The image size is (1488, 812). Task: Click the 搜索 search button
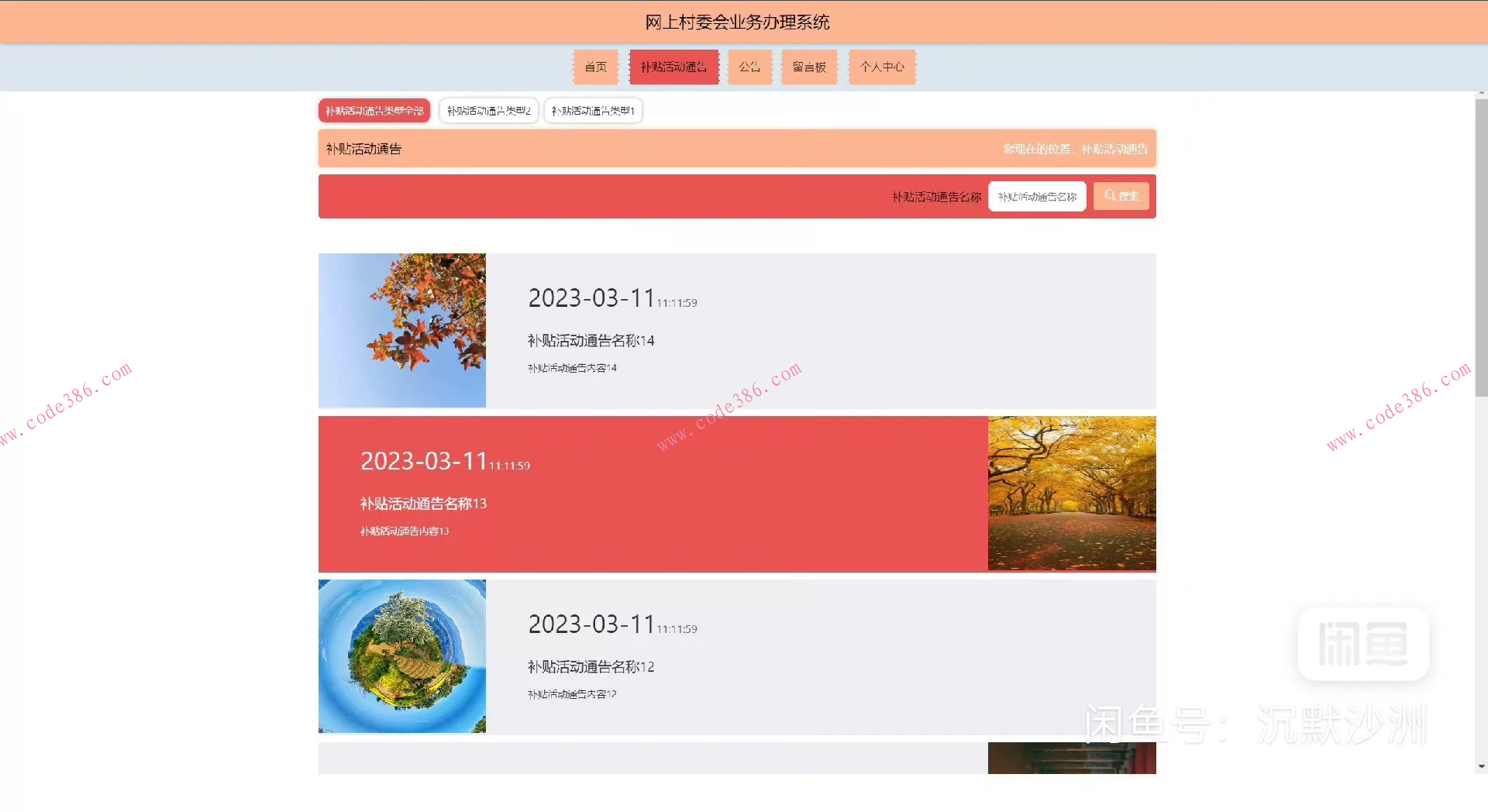(1121, 196)
